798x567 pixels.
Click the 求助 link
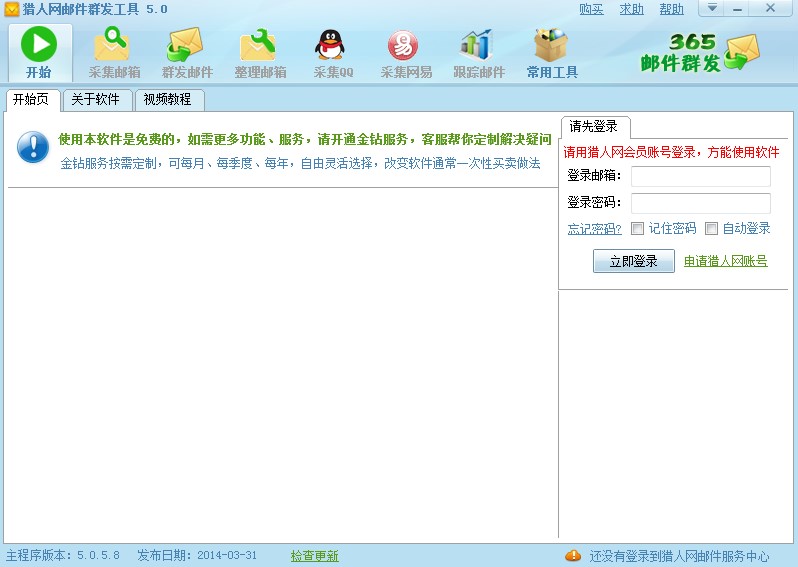click(632, 9)
